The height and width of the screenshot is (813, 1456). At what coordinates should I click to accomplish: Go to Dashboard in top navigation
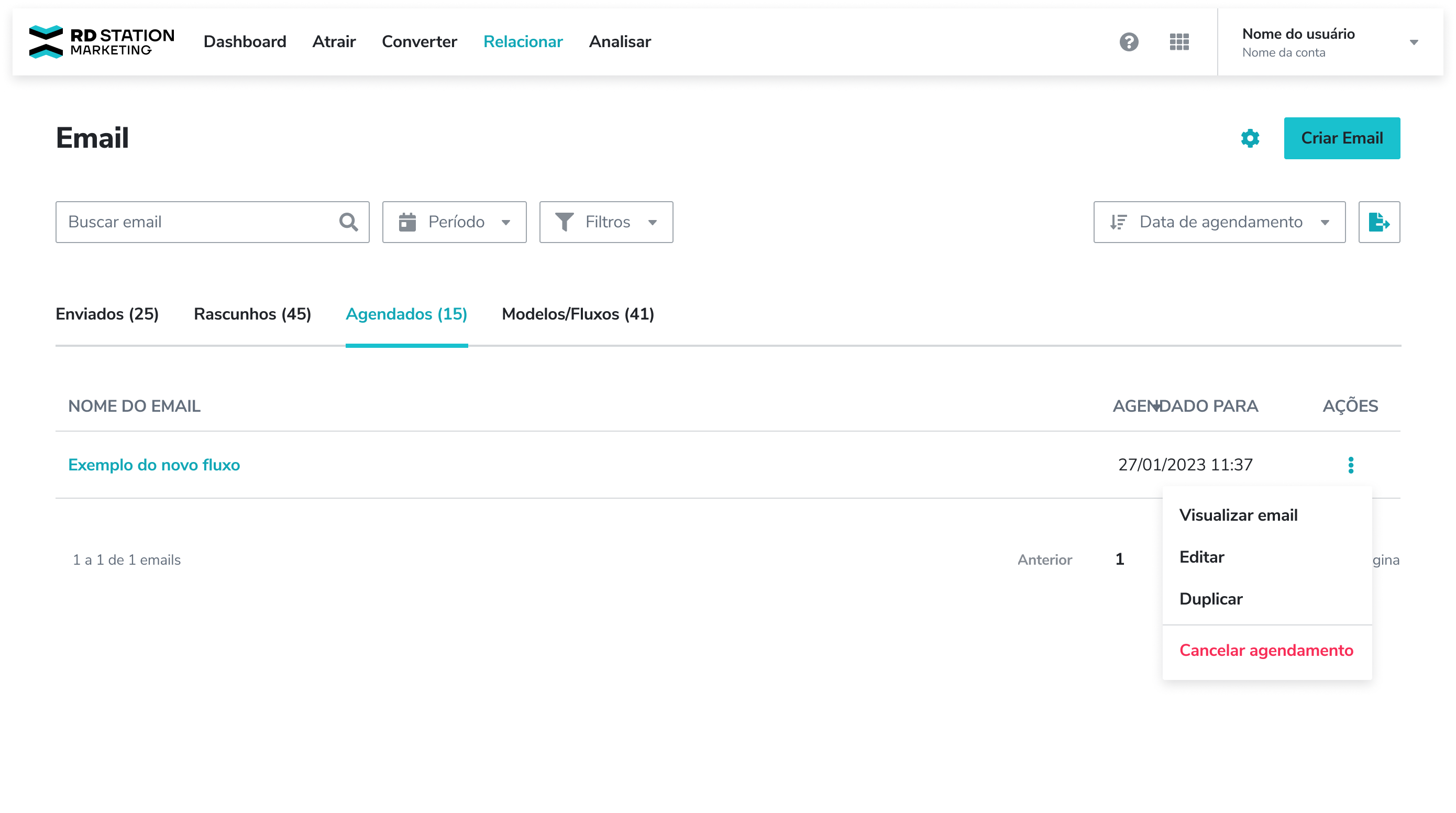245,42
